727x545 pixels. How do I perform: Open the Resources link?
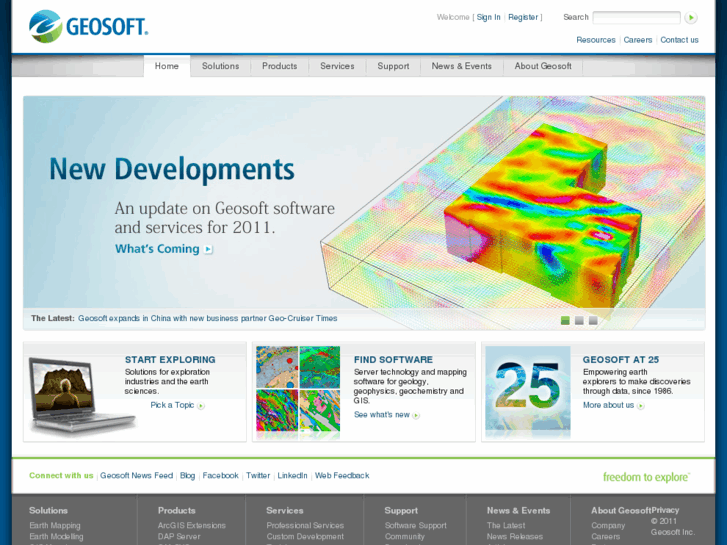(596, 40)
